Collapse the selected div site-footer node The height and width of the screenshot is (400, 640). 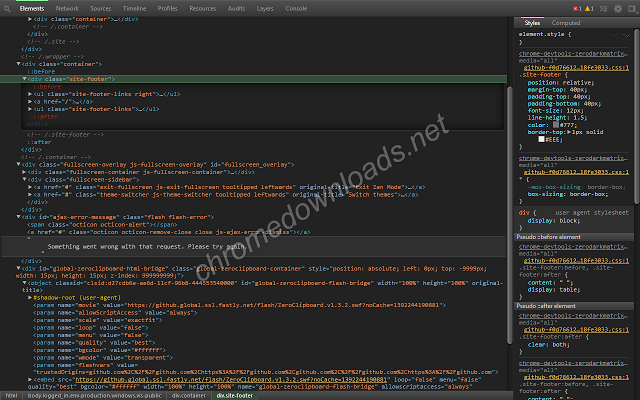coord(24,79)
